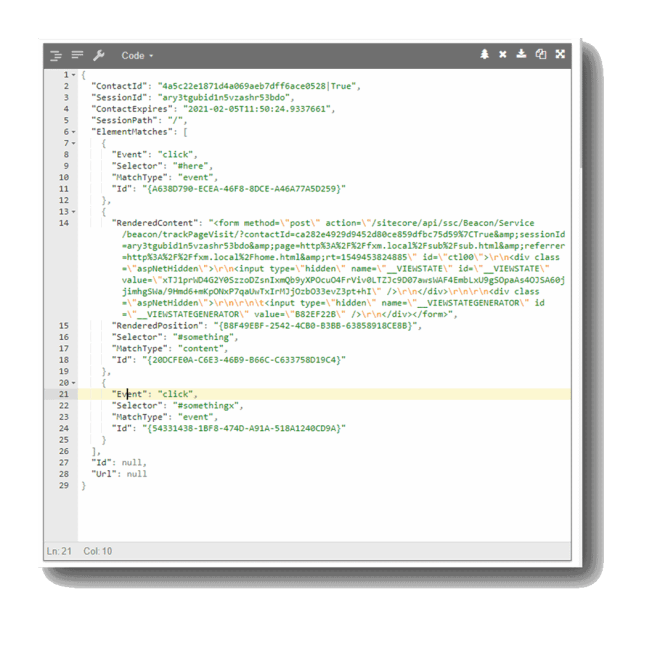Fold the object starting at line 20
The image size is (660, 645).
(x=73, y=383)
